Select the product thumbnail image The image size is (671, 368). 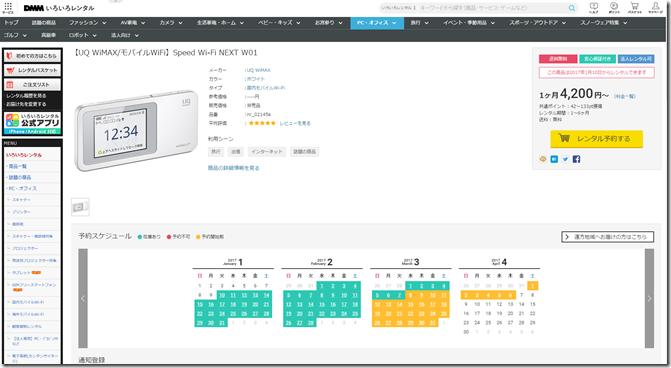[80, 207]
